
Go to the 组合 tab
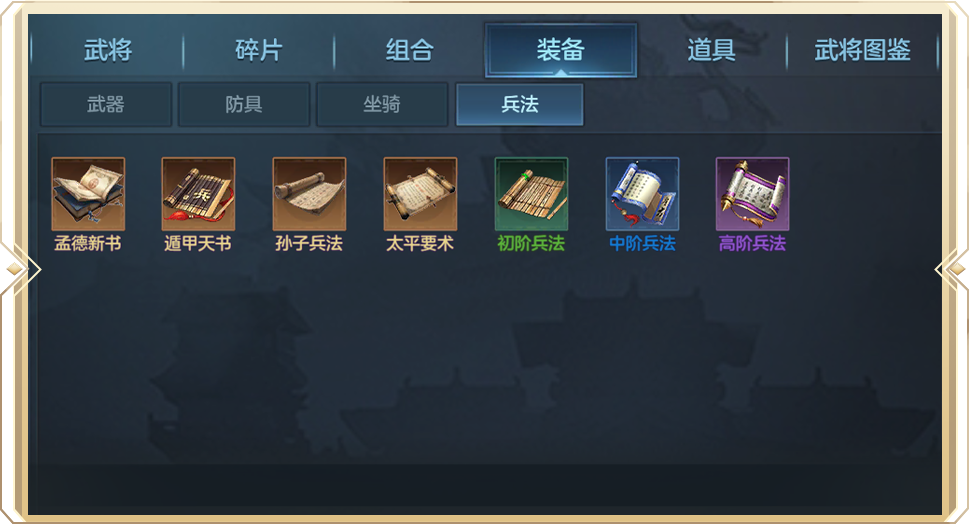pyautogui.click(x=410, y=50)
